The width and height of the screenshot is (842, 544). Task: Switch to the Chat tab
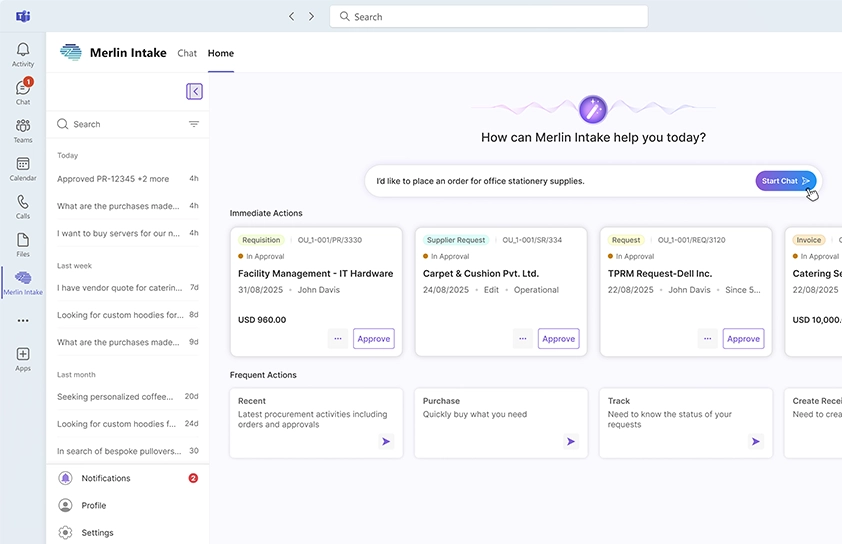tap(187, 53)
